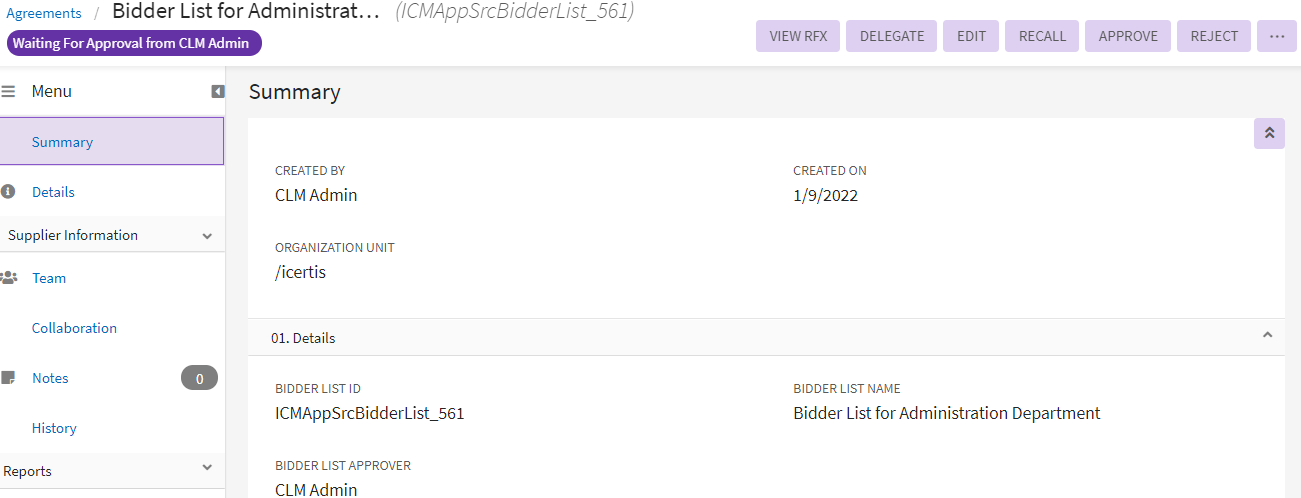Collapse all sections with double-chevron button
Image resolution: width=1301 pixels, height=498 pixels.
click(x=1269, y=133)
